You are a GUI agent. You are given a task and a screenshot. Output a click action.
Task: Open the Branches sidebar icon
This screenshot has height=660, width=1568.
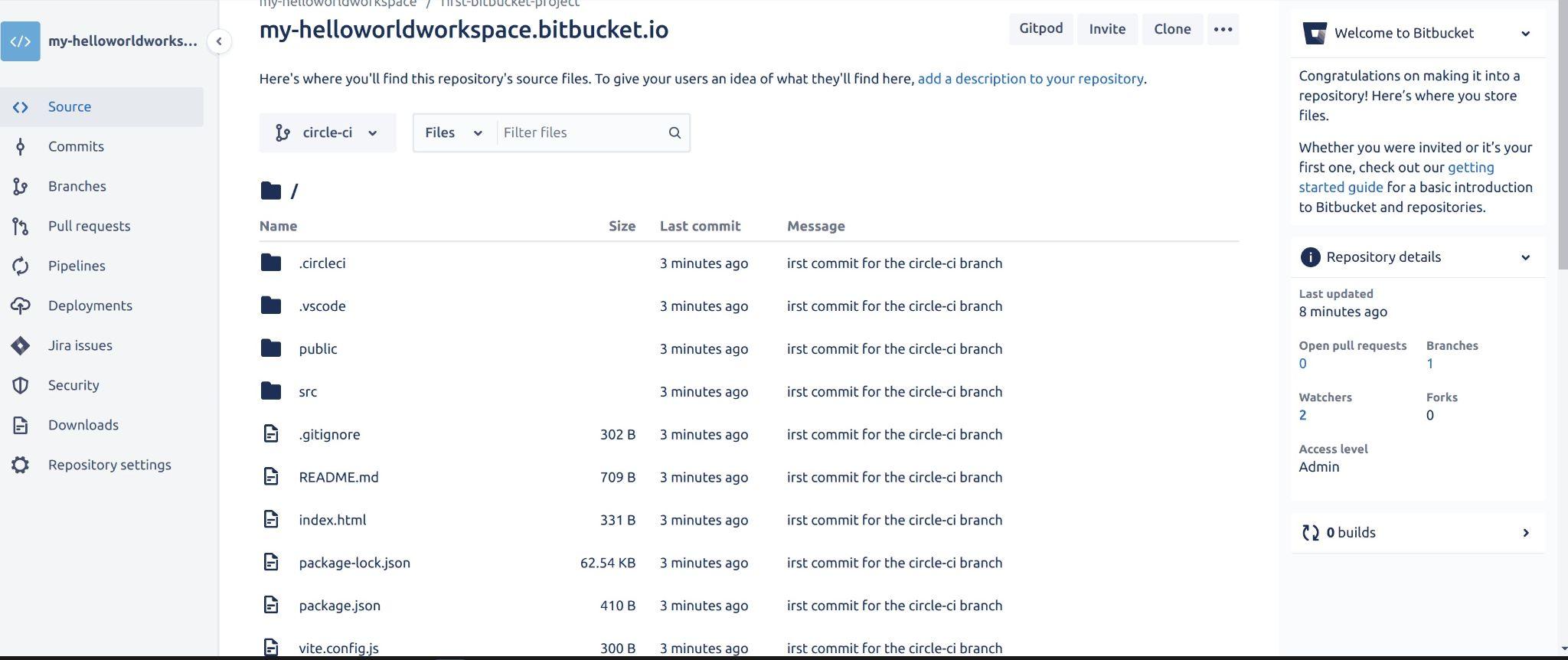[x=21, y=186]
